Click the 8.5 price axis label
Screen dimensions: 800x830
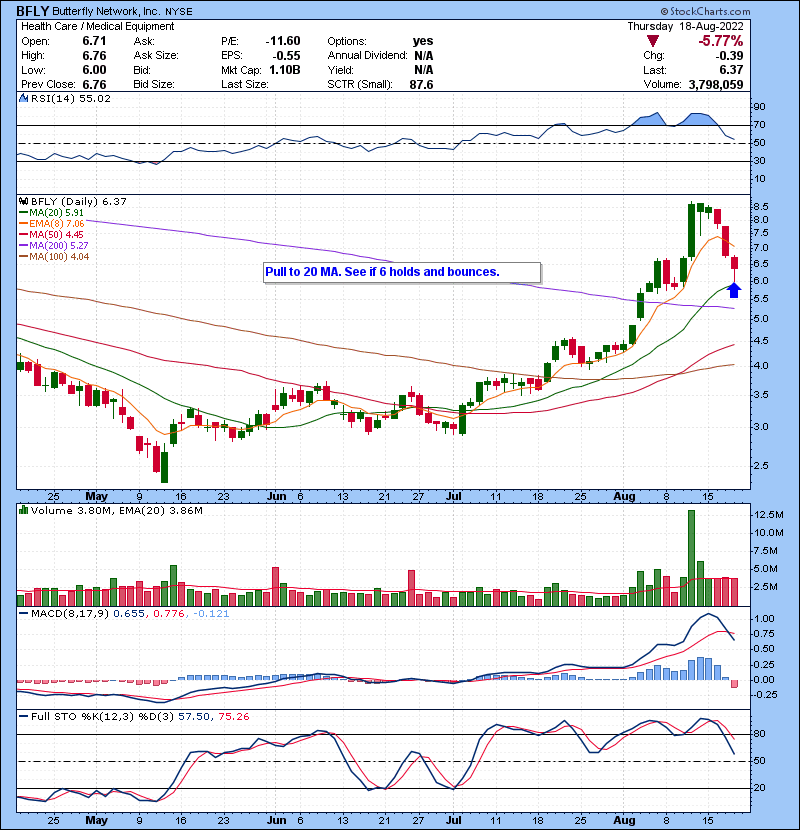pyautogui.click(x=761, y=206)
